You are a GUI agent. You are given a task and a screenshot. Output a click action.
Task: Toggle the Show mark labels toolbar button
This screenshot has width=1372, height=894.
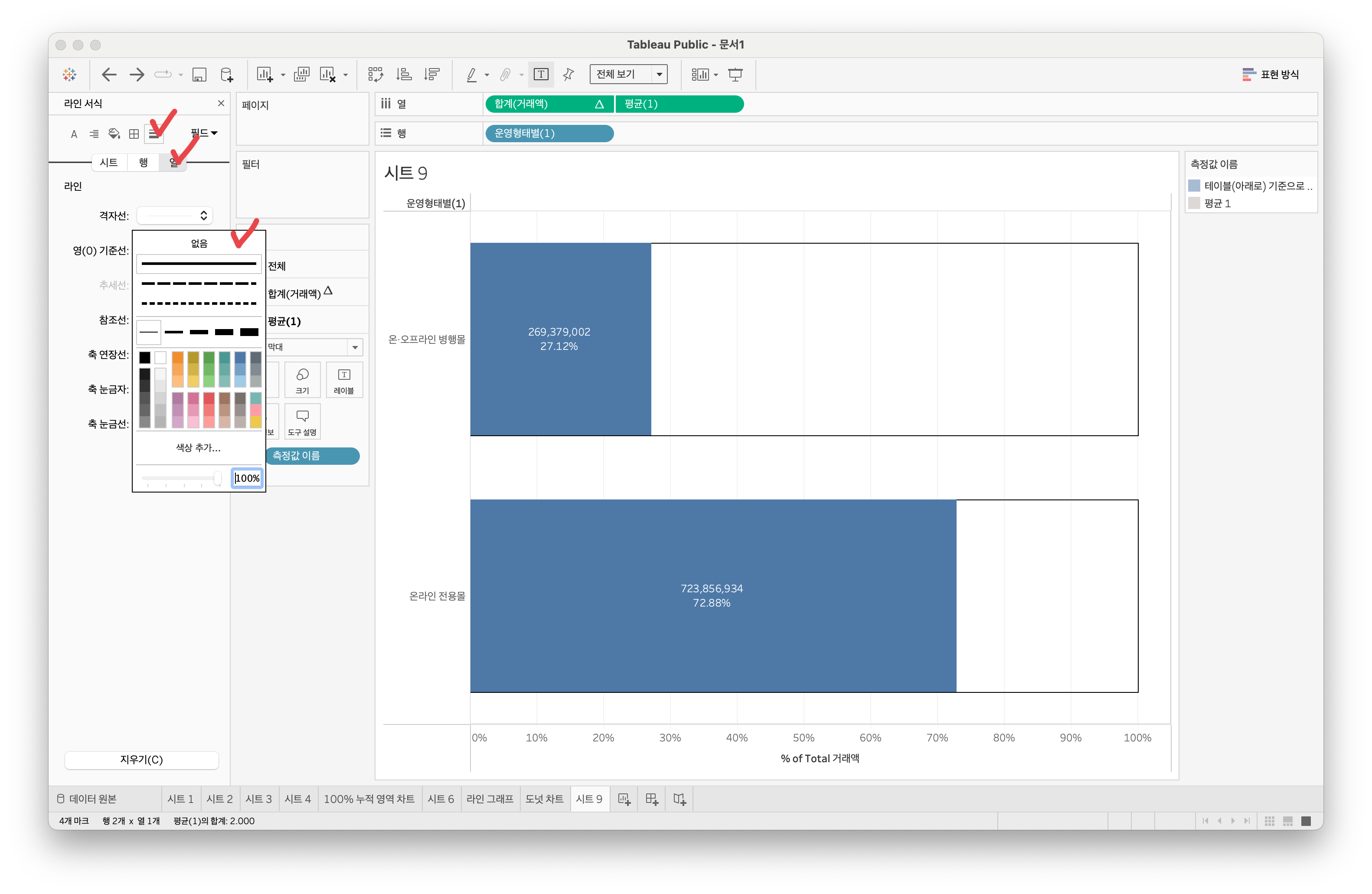point(541,75)
